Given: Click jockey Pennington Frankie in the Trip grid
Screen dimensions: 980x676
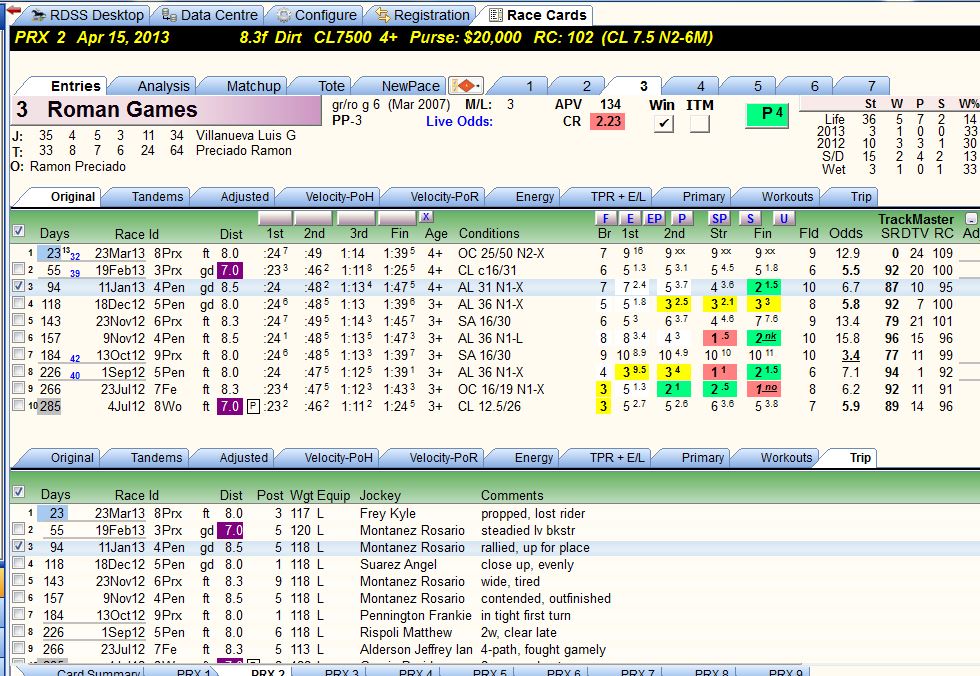Looking at the screenshot, I should [416, 615].
